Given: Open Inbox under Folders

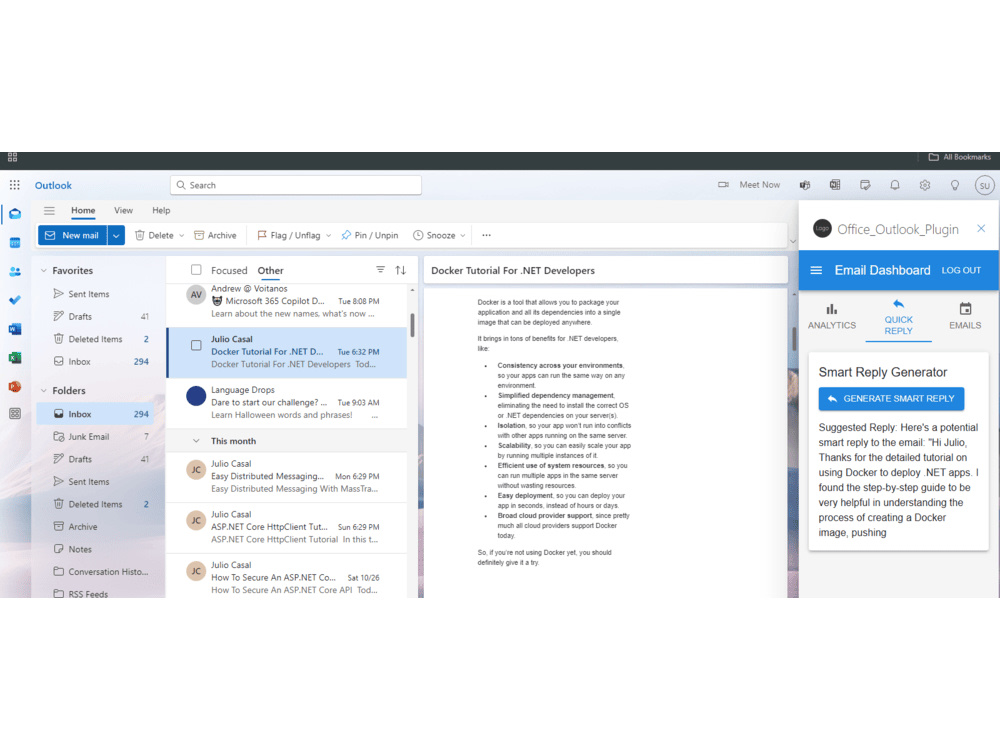Looking at the screenshot, I should [95, 414].
